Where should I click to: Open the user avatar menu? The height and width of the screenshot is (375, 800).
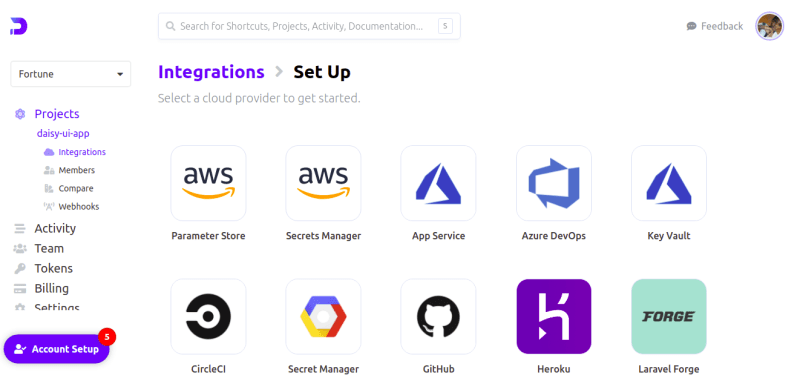click(769, 26)
